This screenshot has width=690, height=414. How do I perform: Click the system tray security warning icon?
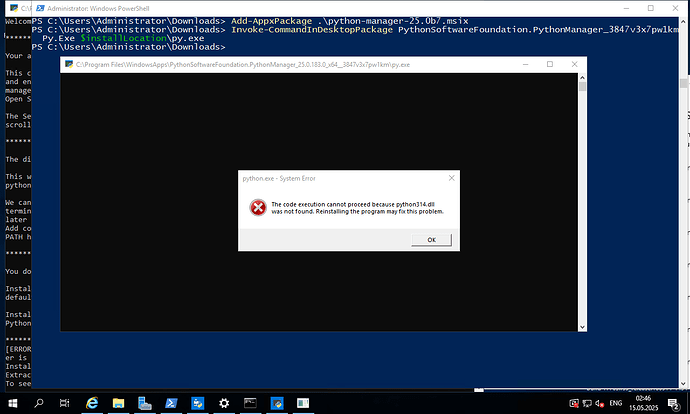coord(574,403)
